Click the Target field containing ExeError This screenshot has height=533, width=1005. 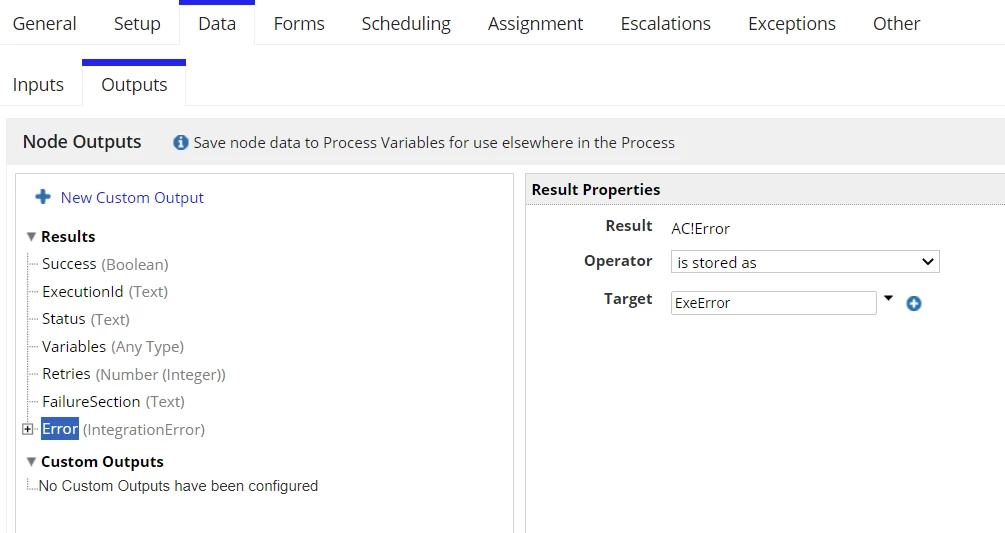click(774, 303)
